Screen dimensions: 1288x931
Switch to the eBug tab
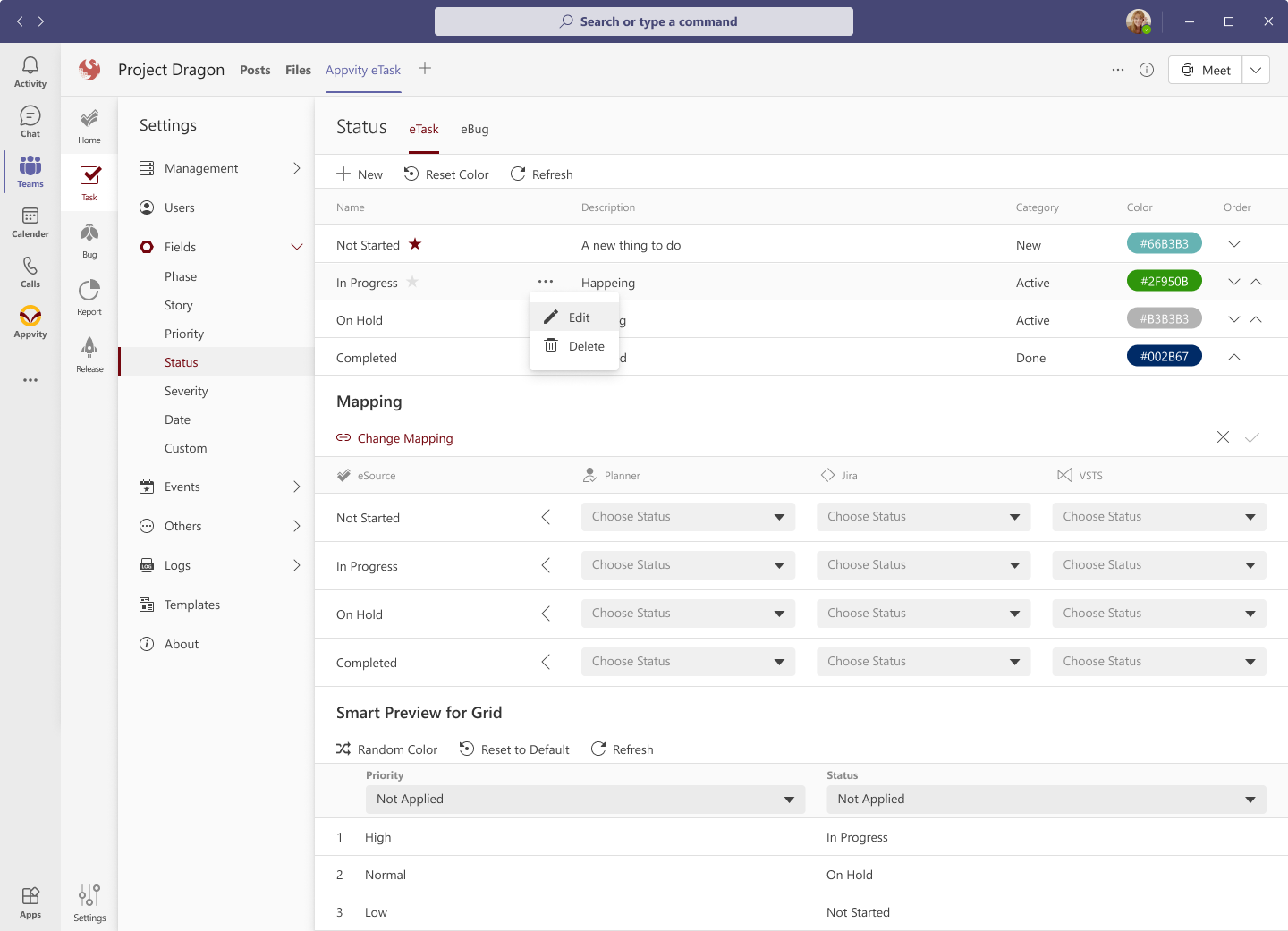pos(474,129)
